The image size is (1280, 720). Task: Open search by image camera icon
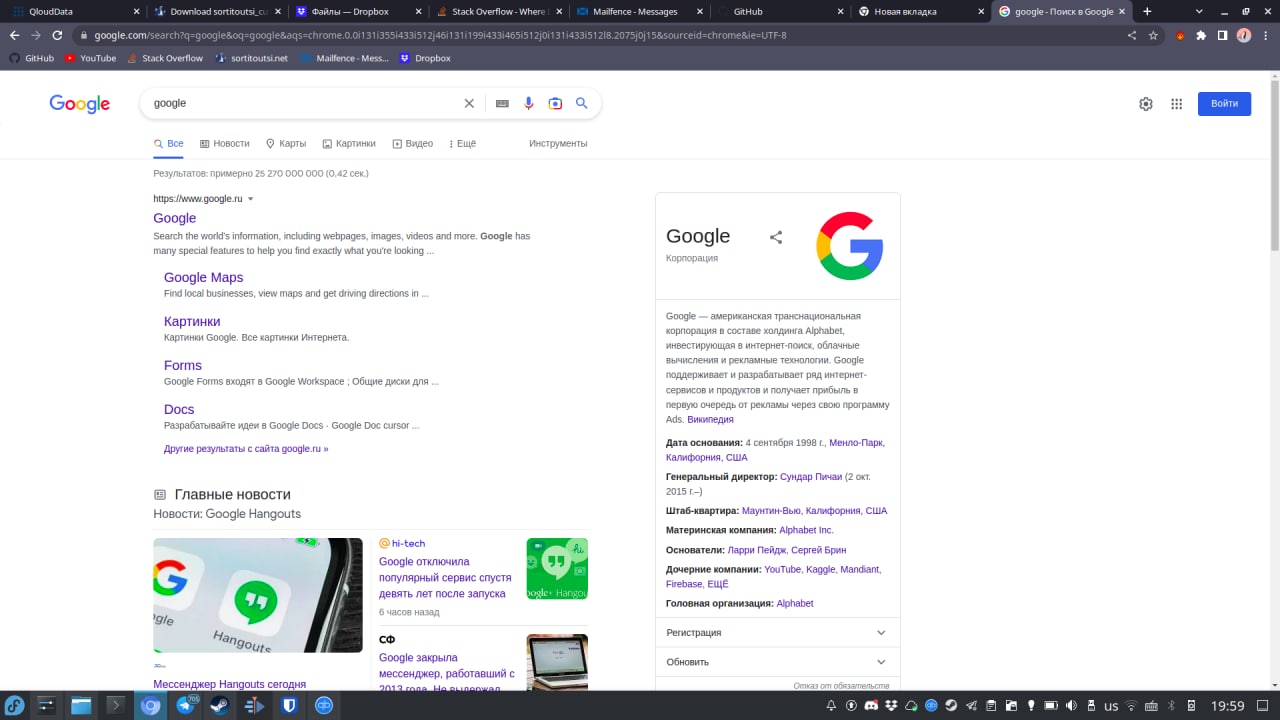click(555, 103)
